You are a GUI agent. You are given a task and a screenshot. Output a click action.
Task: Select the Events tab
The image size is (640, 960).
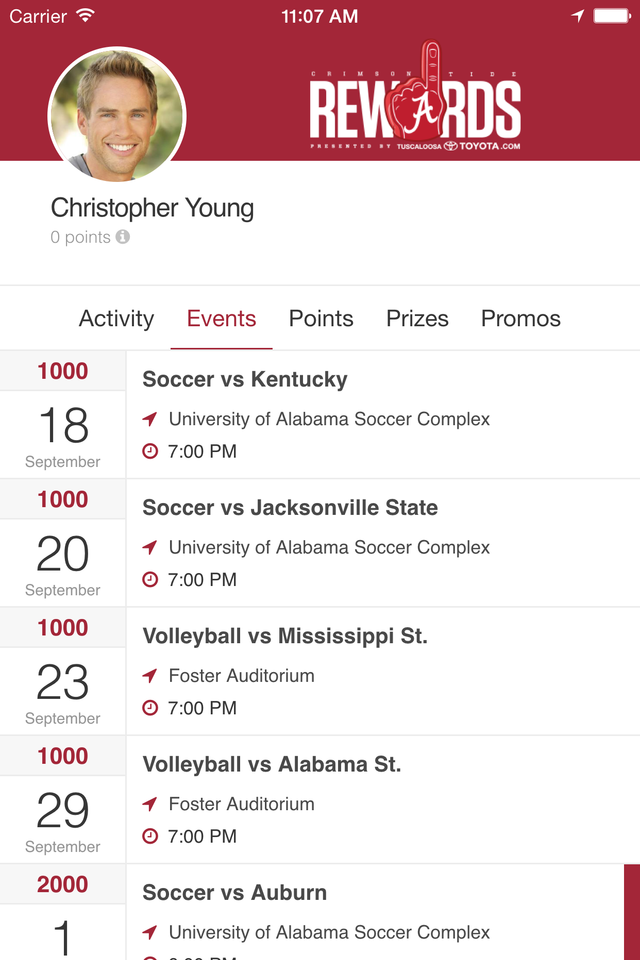(221, 319)
